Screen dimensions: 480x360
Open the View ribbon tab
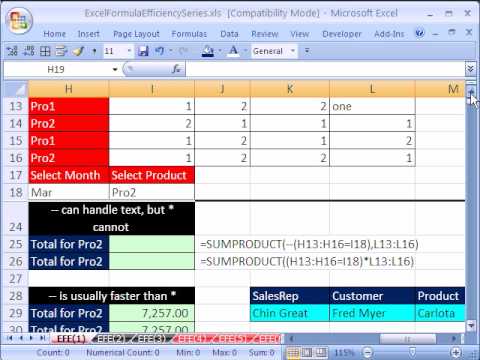pos(299,34)
